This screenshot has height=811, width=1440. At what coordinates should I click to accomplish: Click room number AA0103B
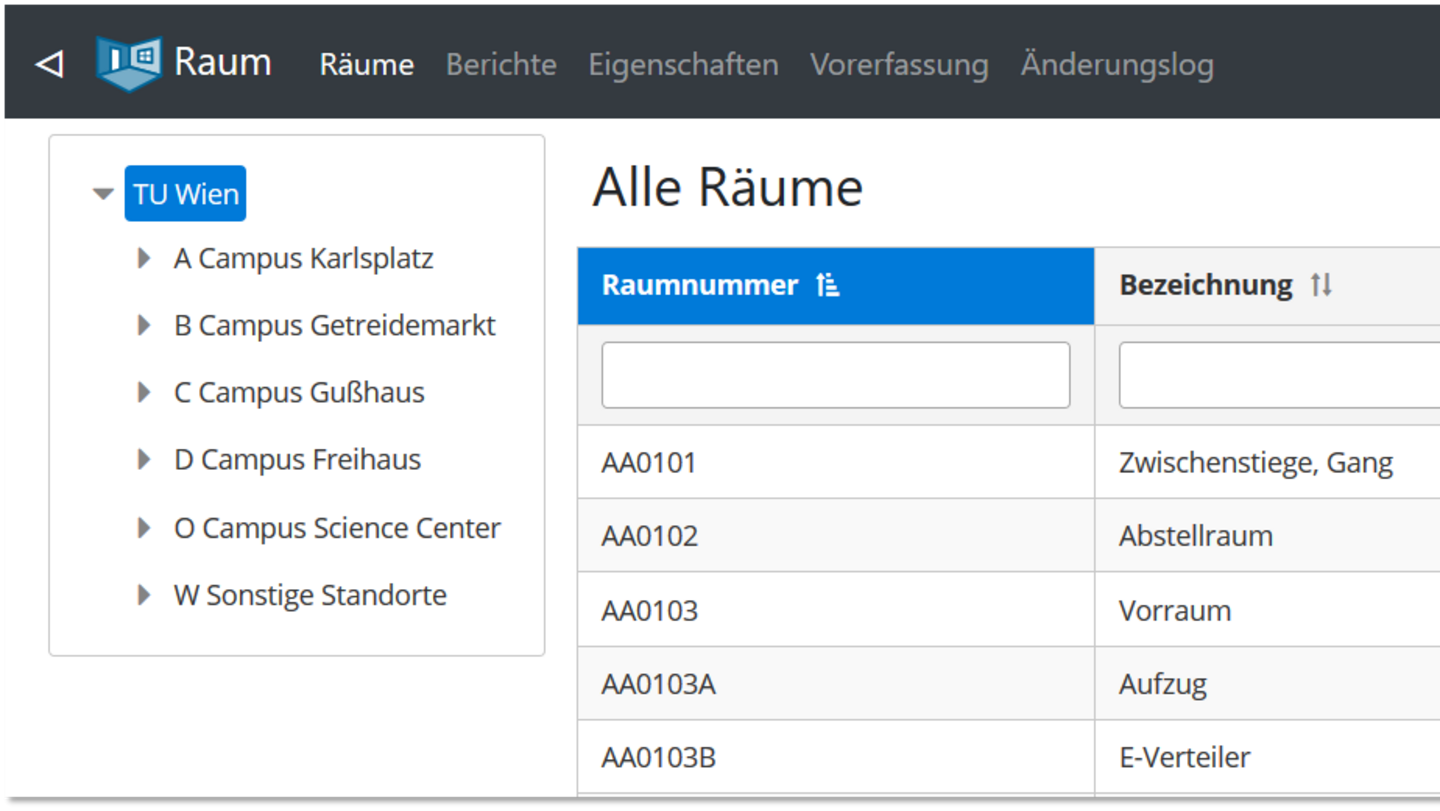point(659,758)
